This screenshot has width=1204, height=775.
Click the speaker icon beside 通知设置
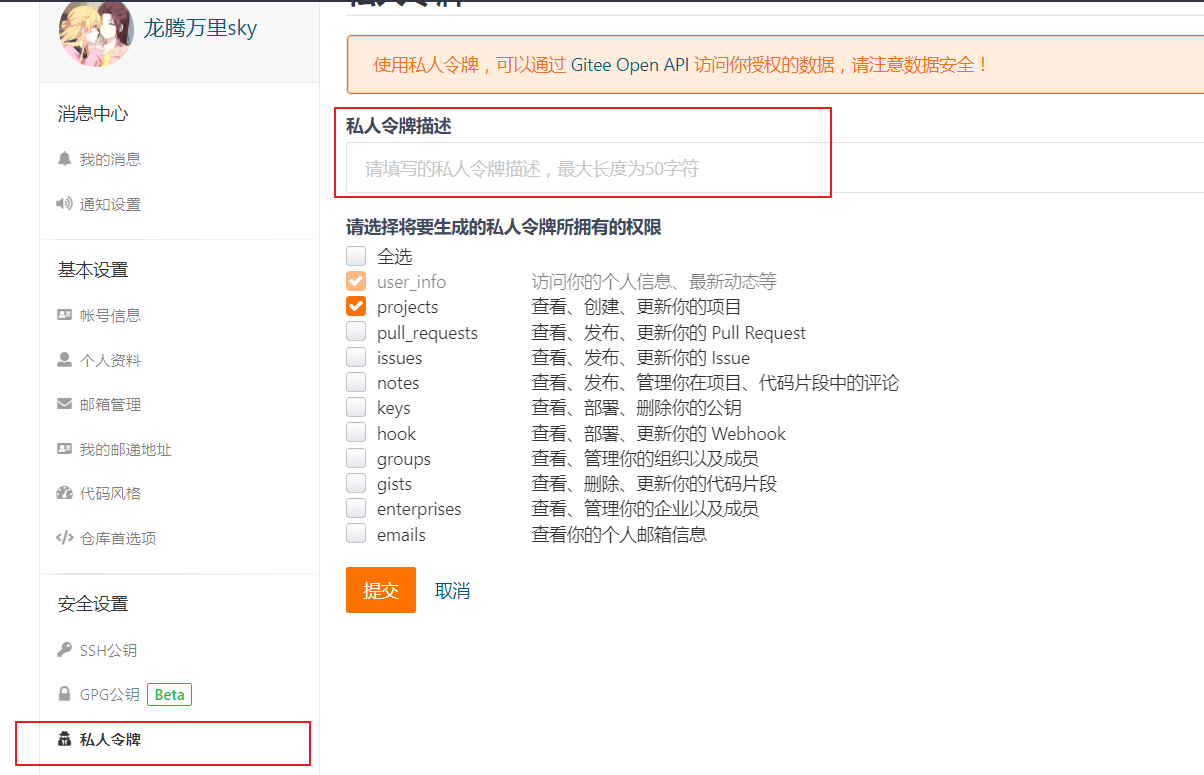pos(65,204)
